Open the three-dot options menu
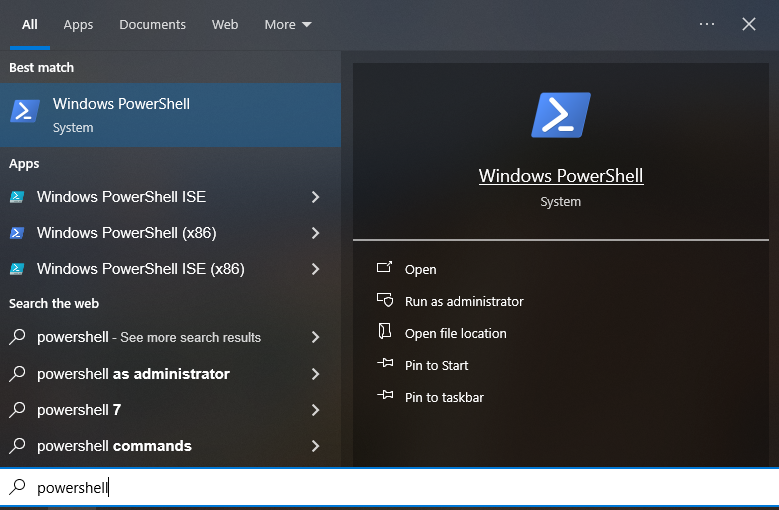 706,24
